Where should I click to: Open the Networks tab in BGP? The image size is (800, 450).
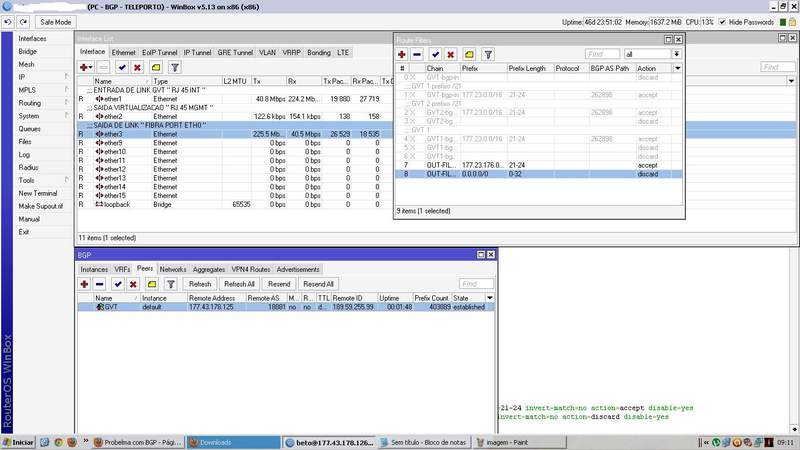173,269
